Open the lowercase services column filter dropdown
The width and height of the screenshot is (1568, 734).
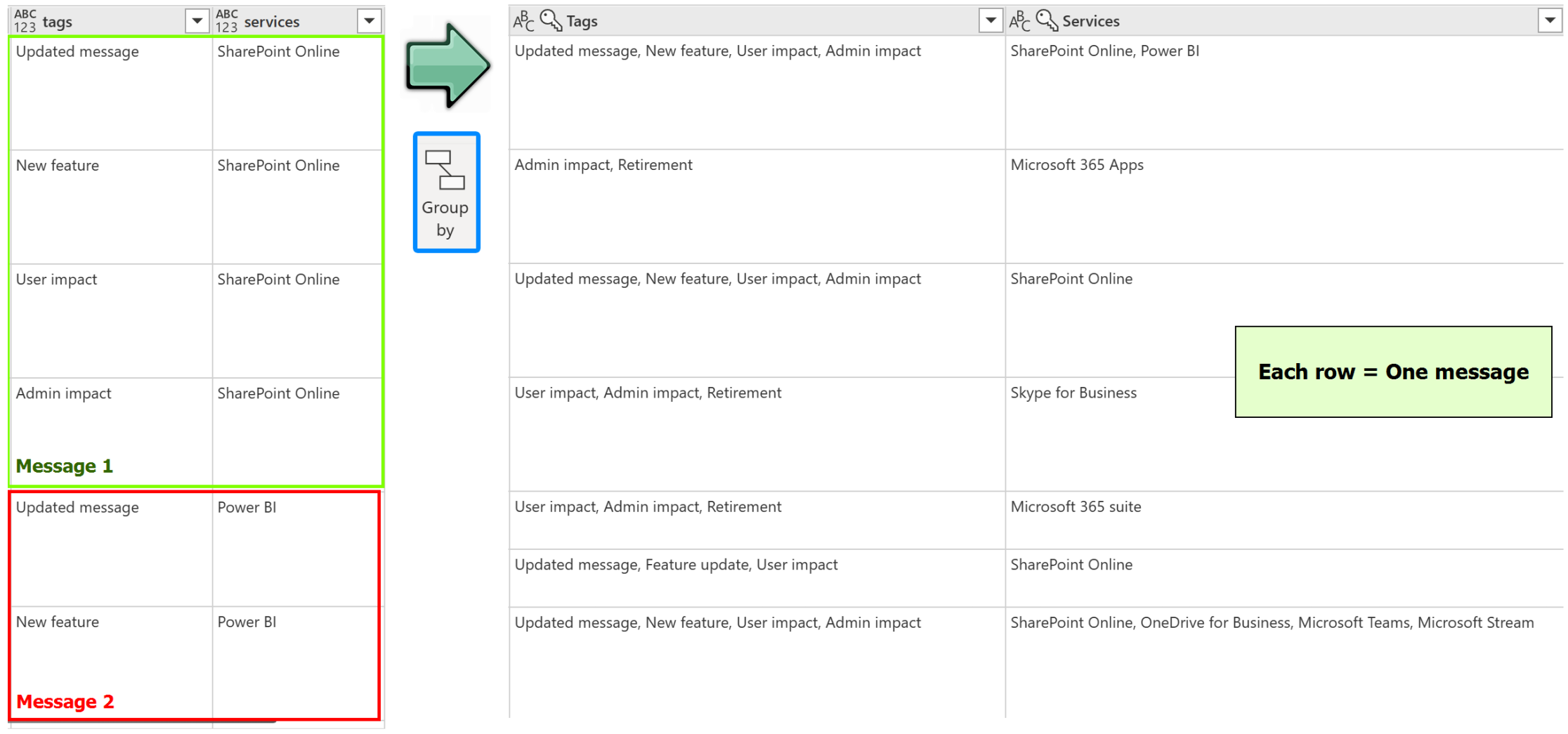point(369,21)
